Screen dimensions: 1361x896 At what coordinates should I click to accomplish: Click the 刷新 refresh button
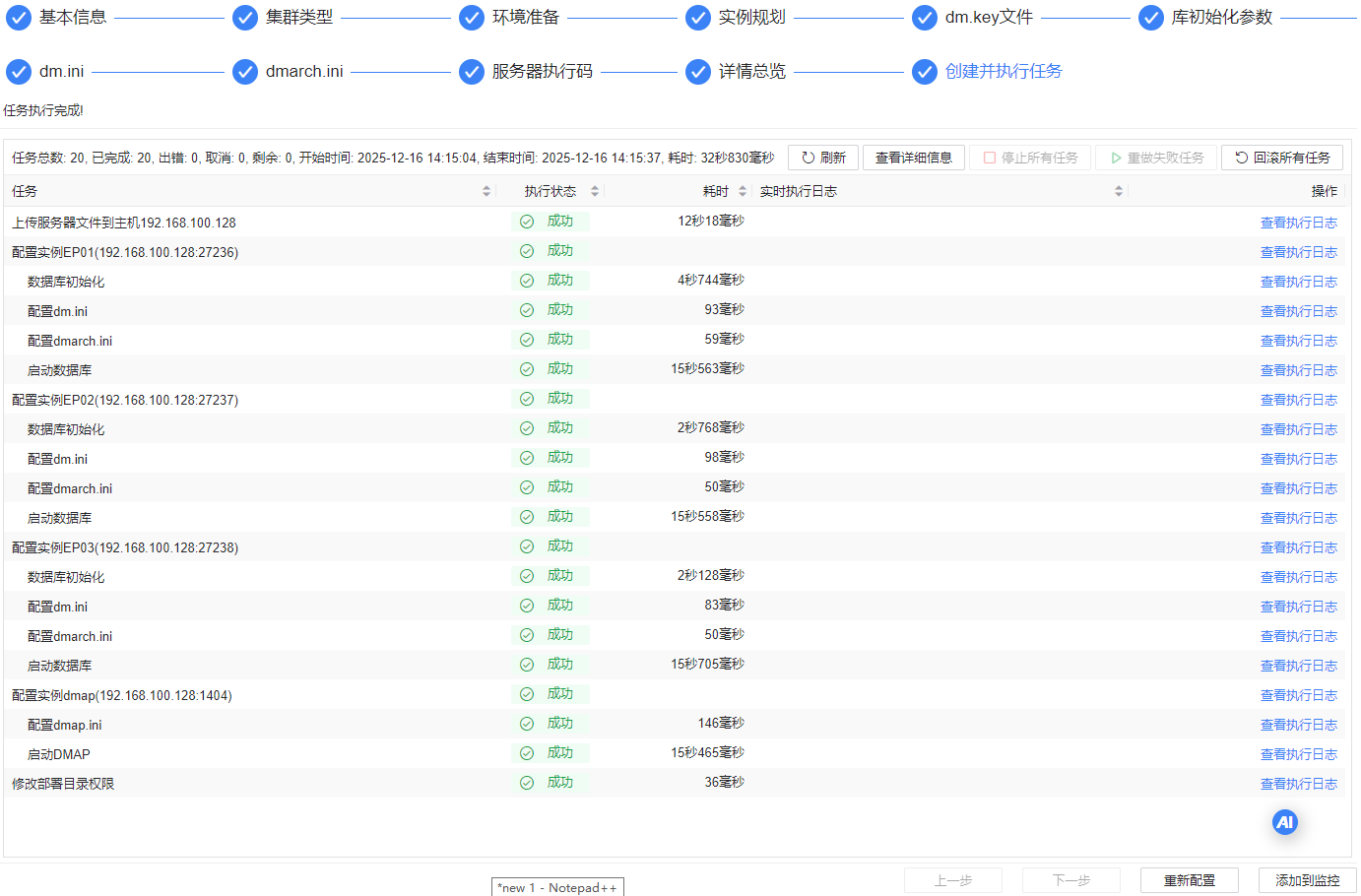(x=823, y=158)
